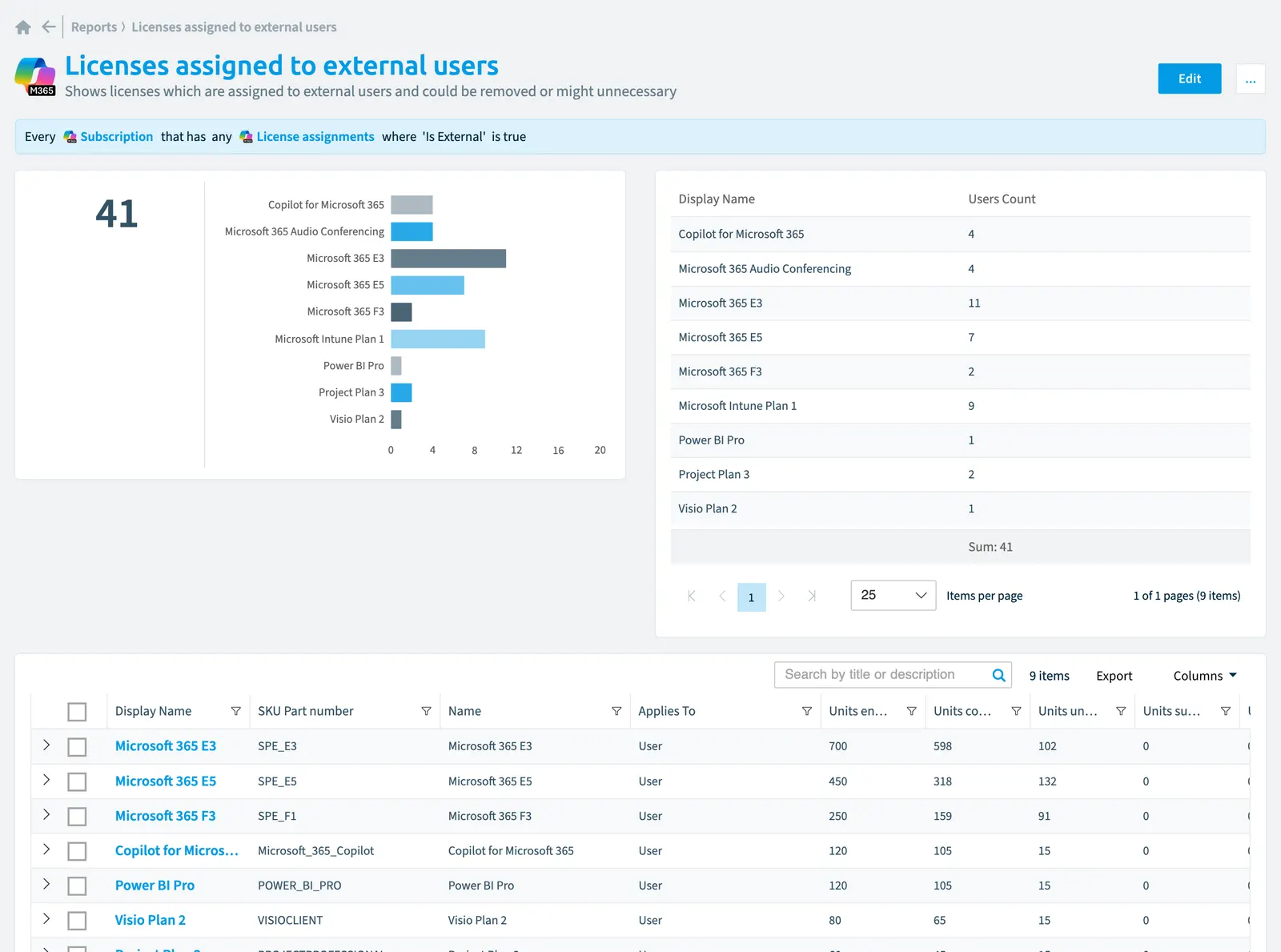Sort by the Users Count column header
The image size is (1281, 952).
[1002, 199]
